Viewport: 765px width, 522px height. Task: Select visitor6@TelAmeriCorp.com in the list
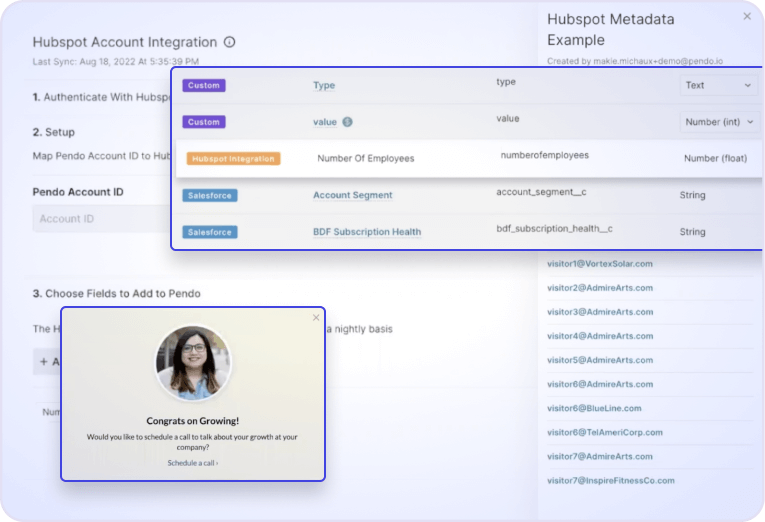(x=604, y=432)
